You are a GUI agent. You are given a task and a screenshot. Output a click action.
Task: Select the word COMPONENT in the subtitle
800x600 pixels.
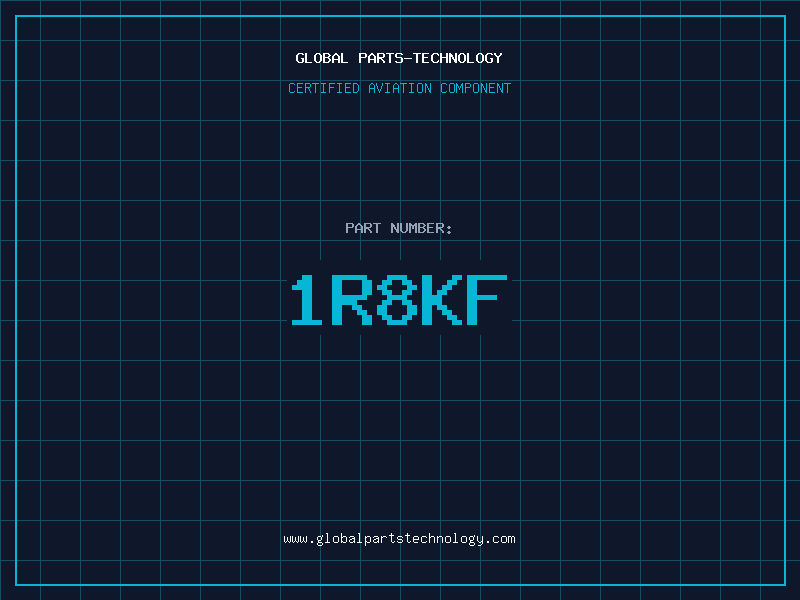476,88
